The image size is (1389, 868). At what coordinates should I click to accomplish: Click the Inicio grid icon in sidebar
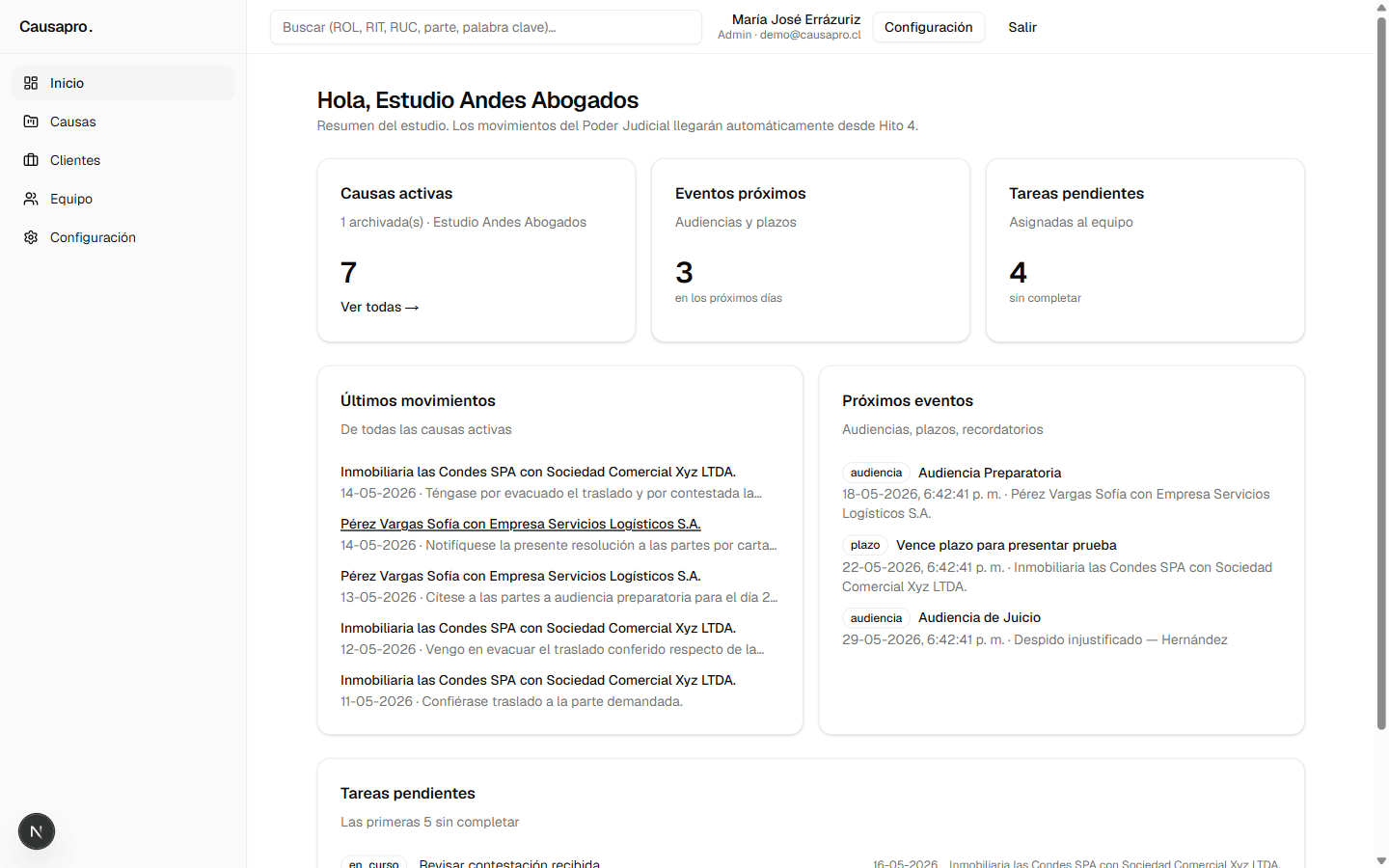pyautogui.click(x=31, y=83)
